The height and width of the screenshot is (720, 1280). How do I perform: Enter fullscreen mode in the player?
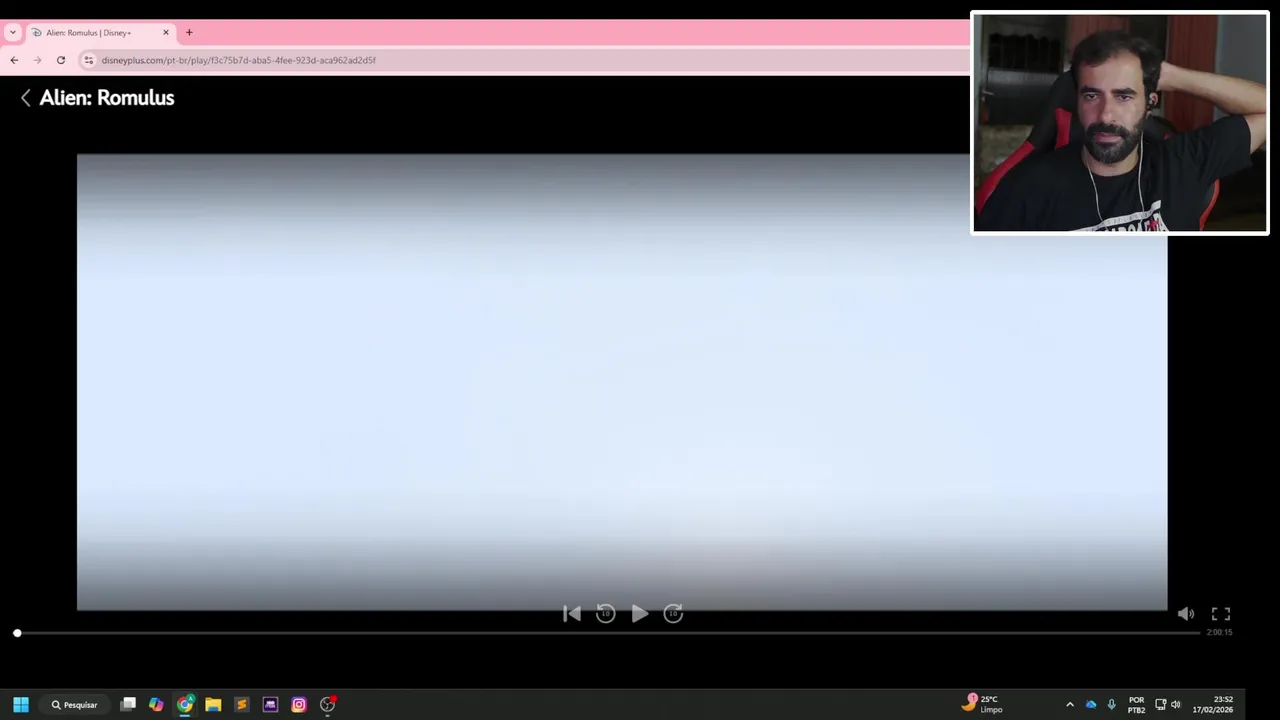pos(1221,614)
